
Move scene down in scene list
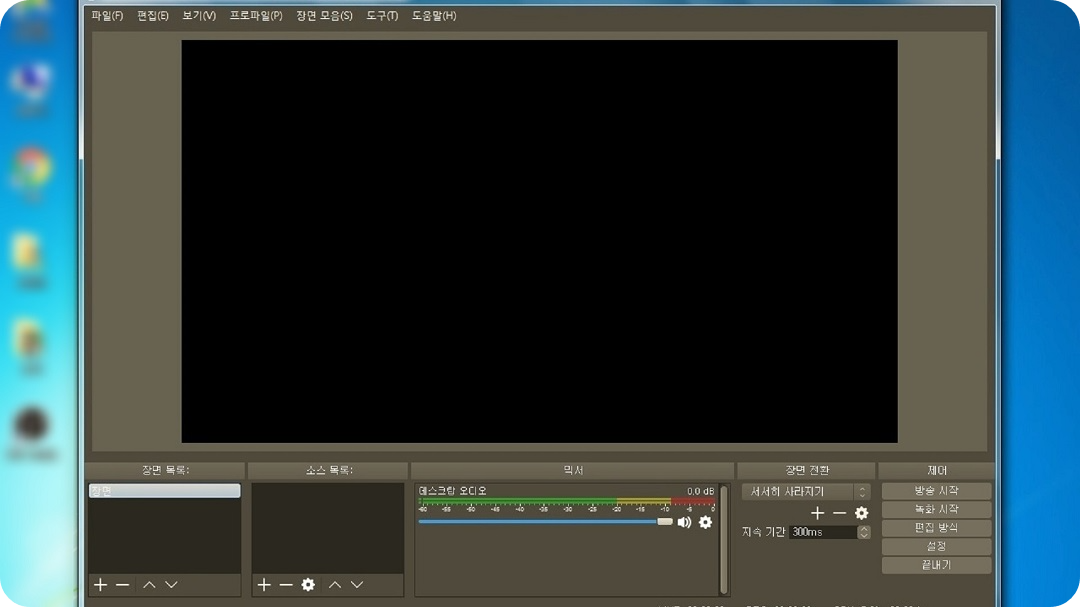pyautogui.click(x=172, y=584)
